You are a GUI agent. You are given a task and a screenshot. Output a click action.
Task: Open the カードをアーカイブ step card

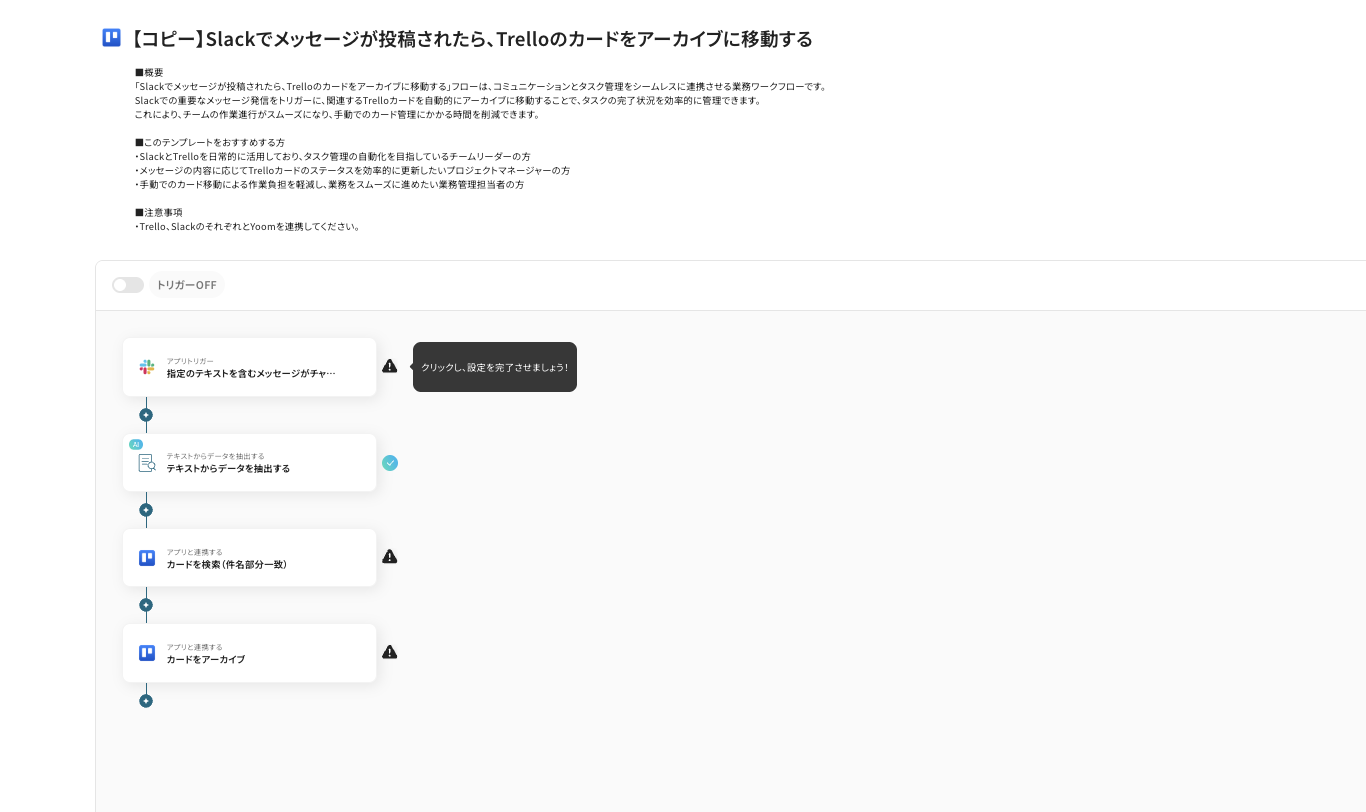coord(249,653)
